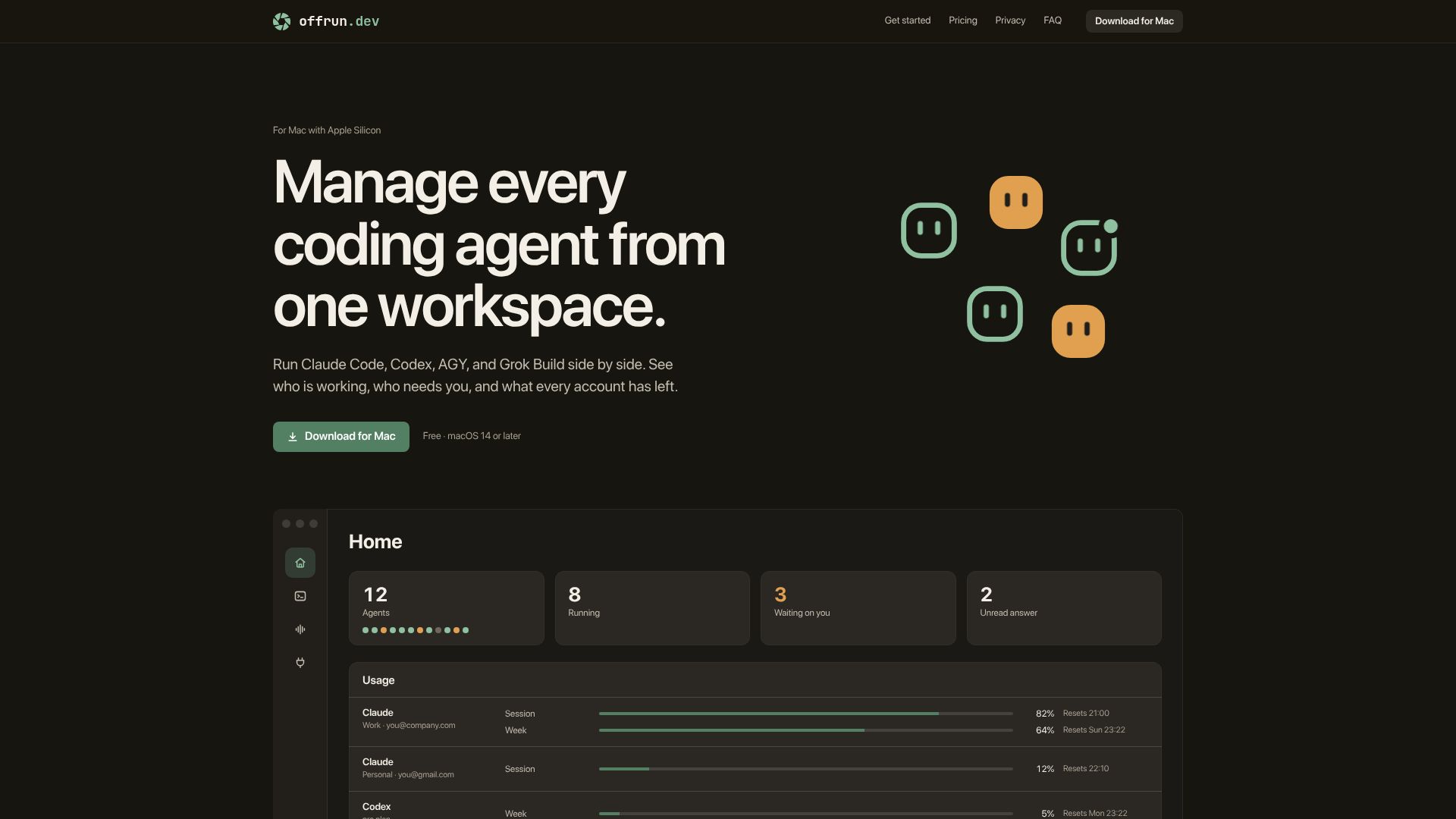Click the 8 Running stat card
The image size is (1456, 819).
pos(652,608)
